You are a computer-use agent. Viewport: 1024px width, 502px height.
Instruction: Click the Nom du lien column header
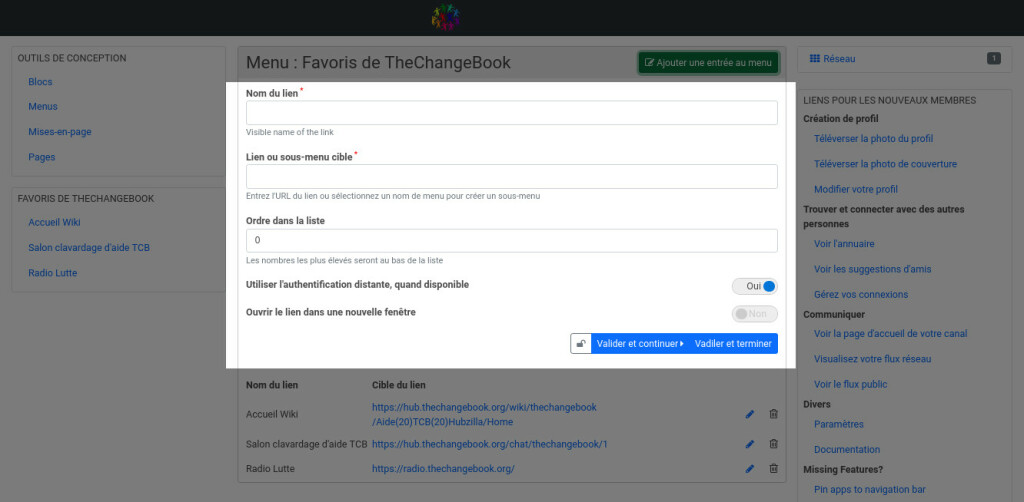pyautogui.click(x=272, y=385)
